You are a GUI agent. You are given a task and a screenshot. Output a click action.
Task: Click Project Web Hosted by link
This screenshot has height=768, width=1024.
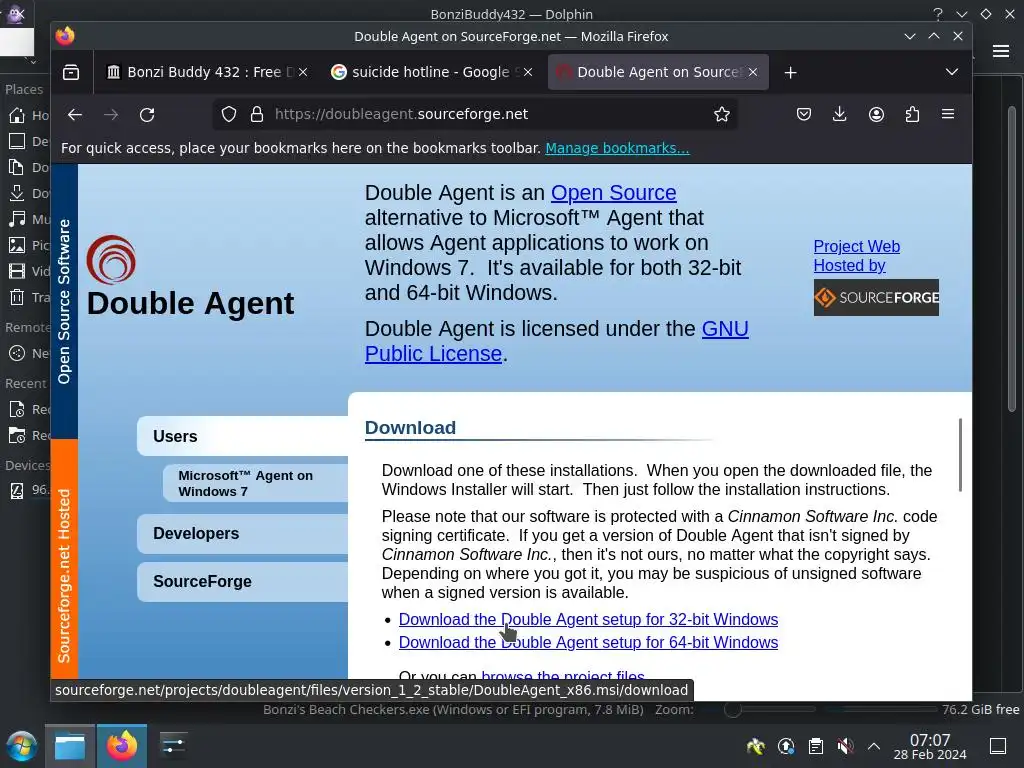(x=856, y=256)
